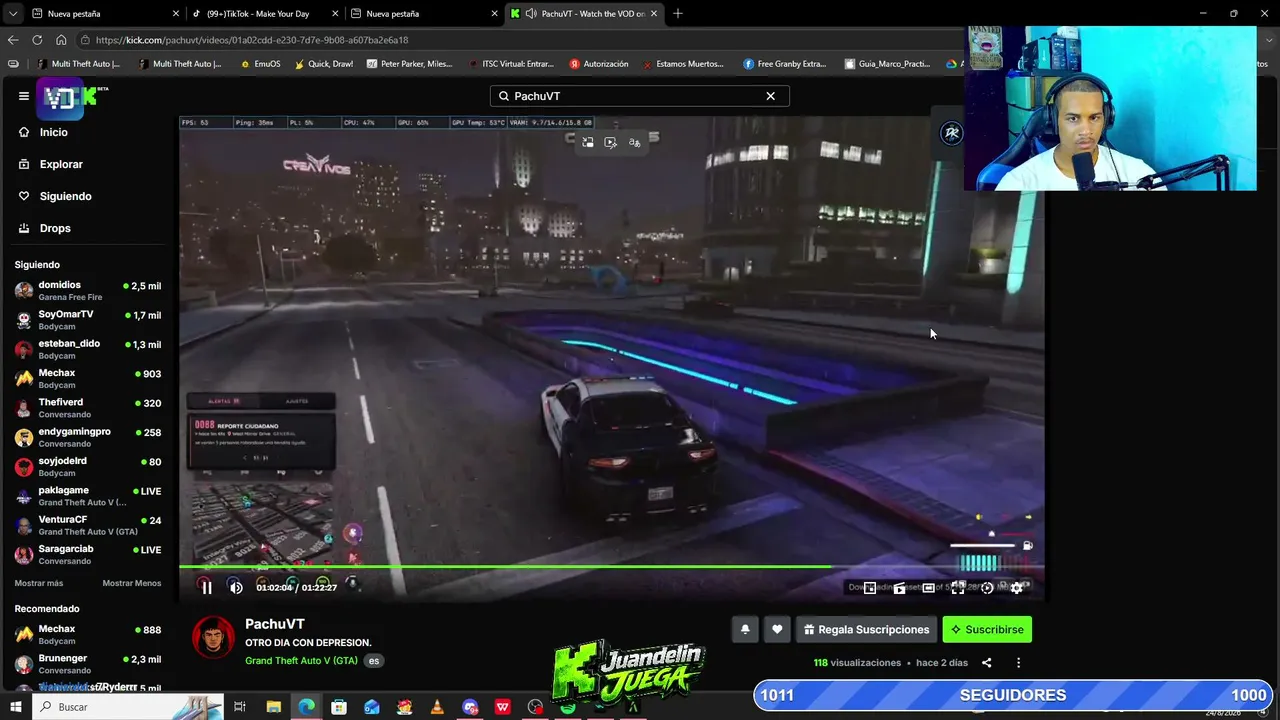Close the PachuVT browser tab
This screenshot has width=1280, height=720.
[x=654, y=14]
